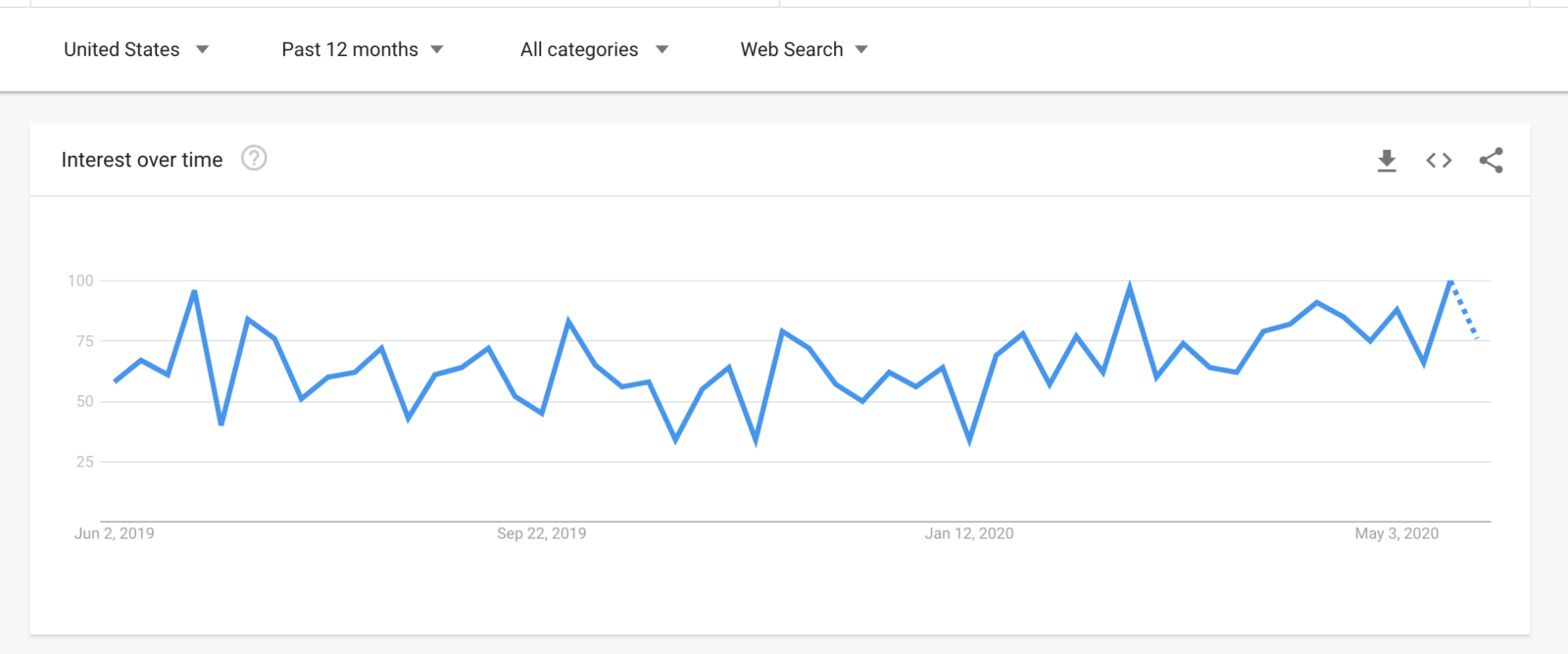
Task: Open the United States region dropdown
Action: (136, 49)
